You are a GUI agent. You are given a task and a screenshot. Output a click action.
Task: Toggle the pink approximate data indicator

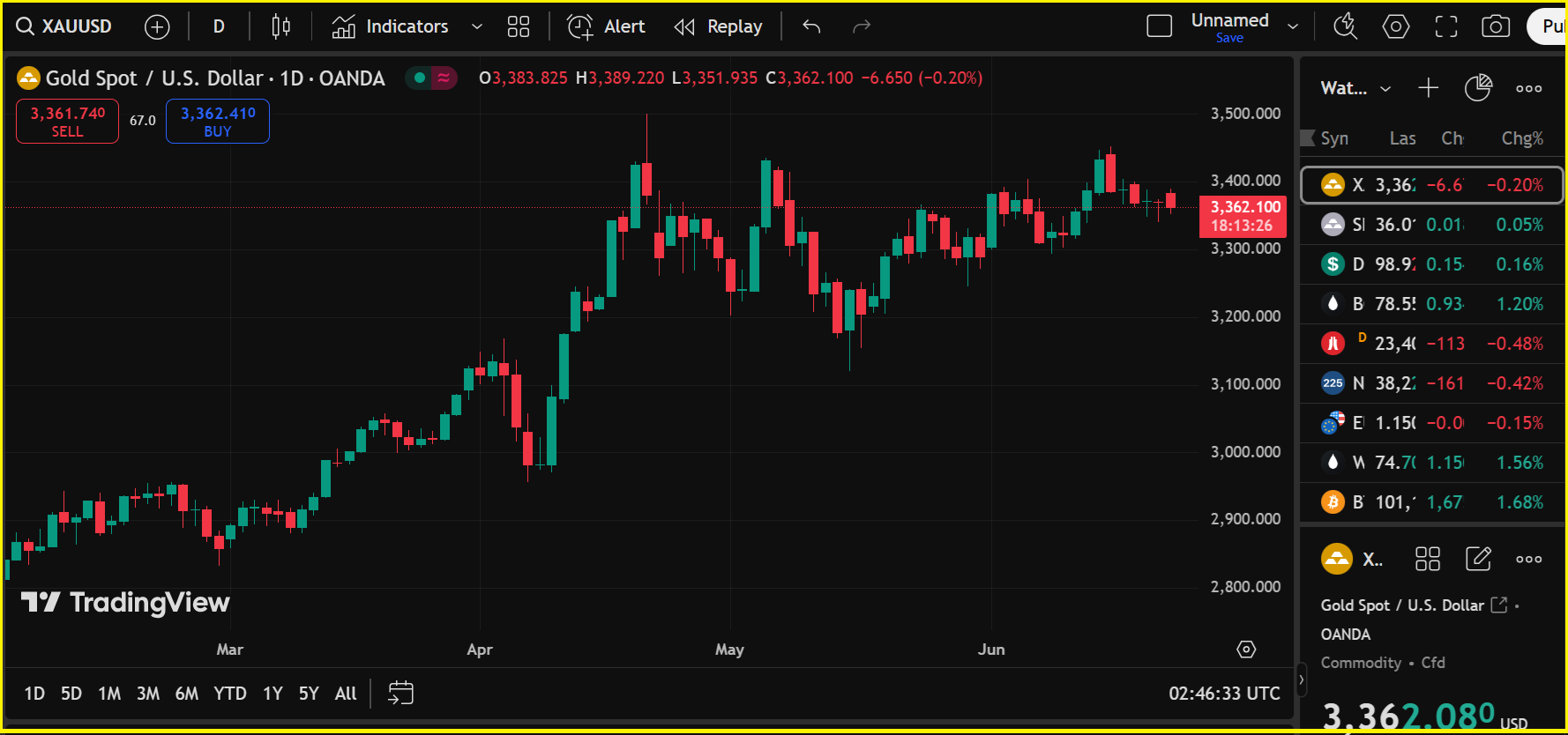coord(444,78)
